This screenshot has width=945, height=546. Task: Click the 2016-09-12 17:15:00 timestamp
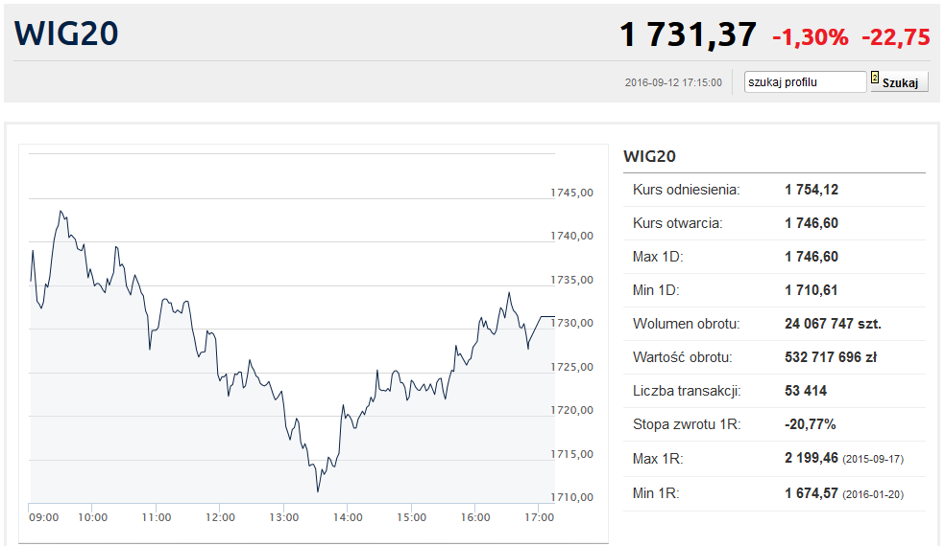(x=673, y=83)
